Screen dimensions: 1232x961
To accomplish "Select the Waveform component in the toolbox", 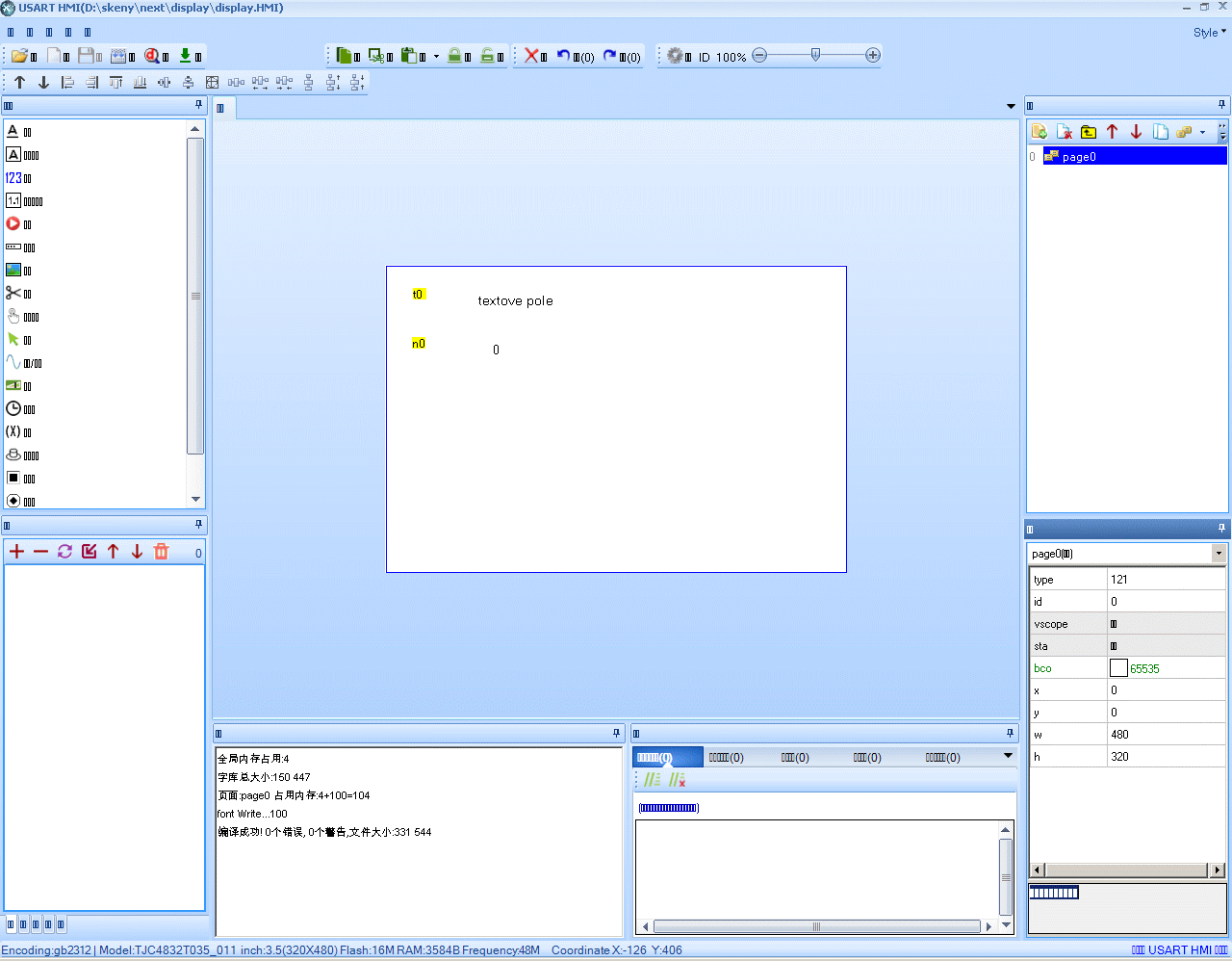I will point(23,363).
